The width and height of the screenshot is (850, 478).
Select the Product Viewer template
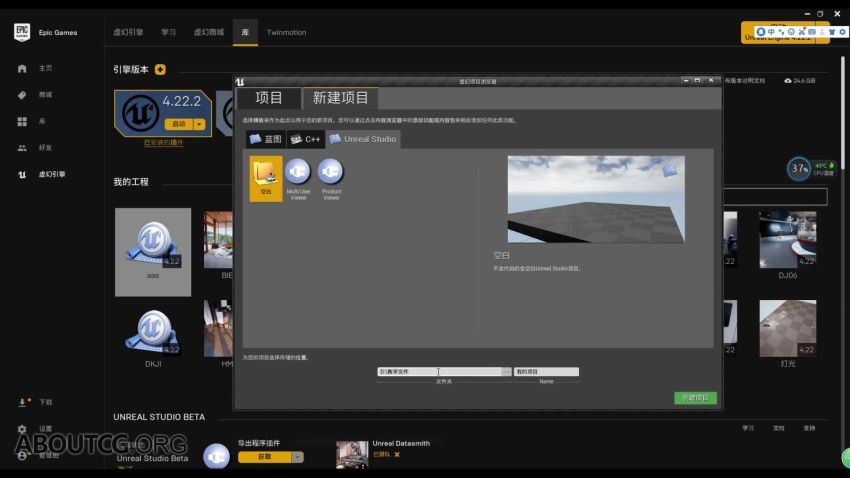pos(331,179)
